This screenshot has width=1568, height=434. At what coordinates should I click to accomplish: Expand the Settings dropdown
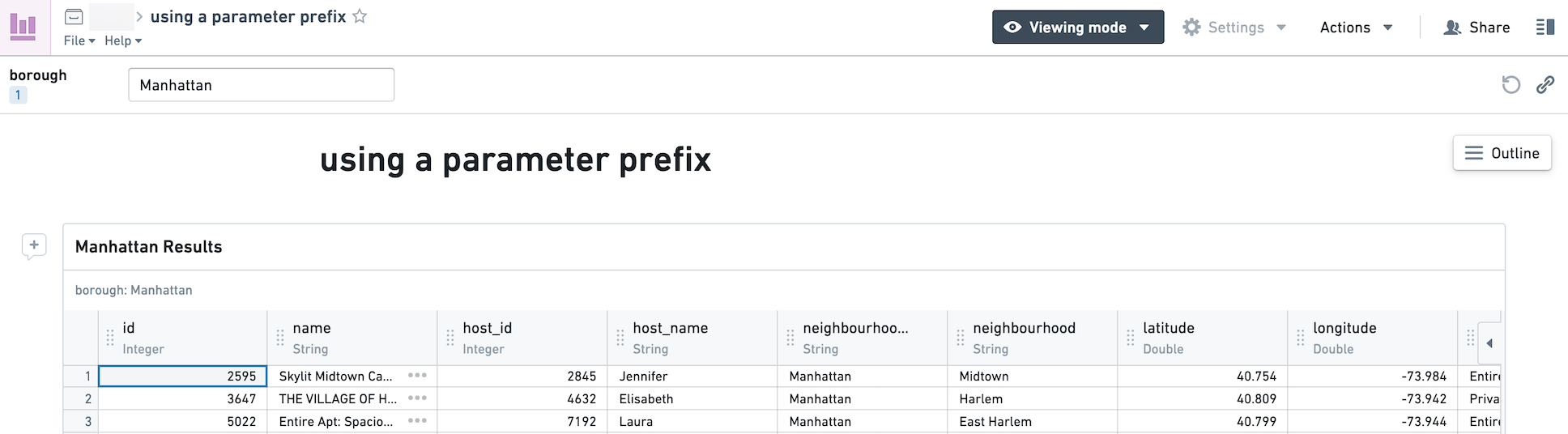tap(1234, 28)
